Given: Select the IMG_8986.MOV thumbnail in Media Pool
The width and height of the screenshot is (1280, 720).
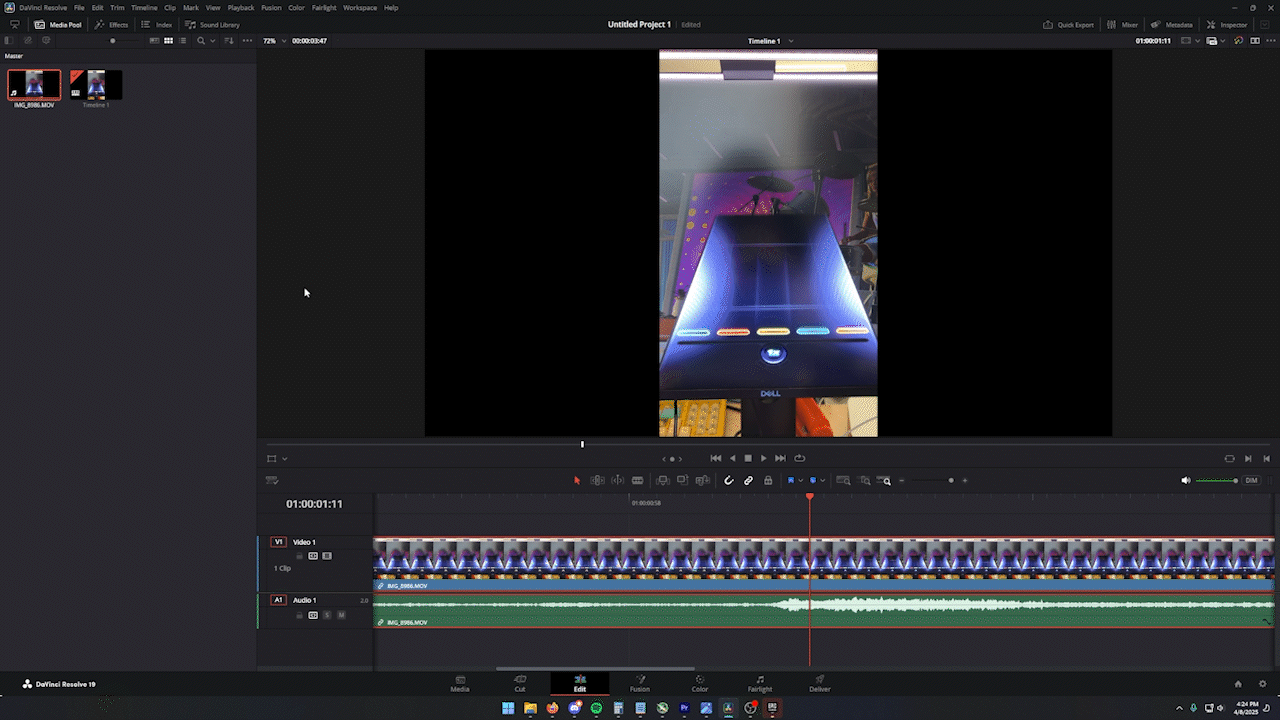Looking at the screenshot, I should pyautogui.click(x=33, y=84).
